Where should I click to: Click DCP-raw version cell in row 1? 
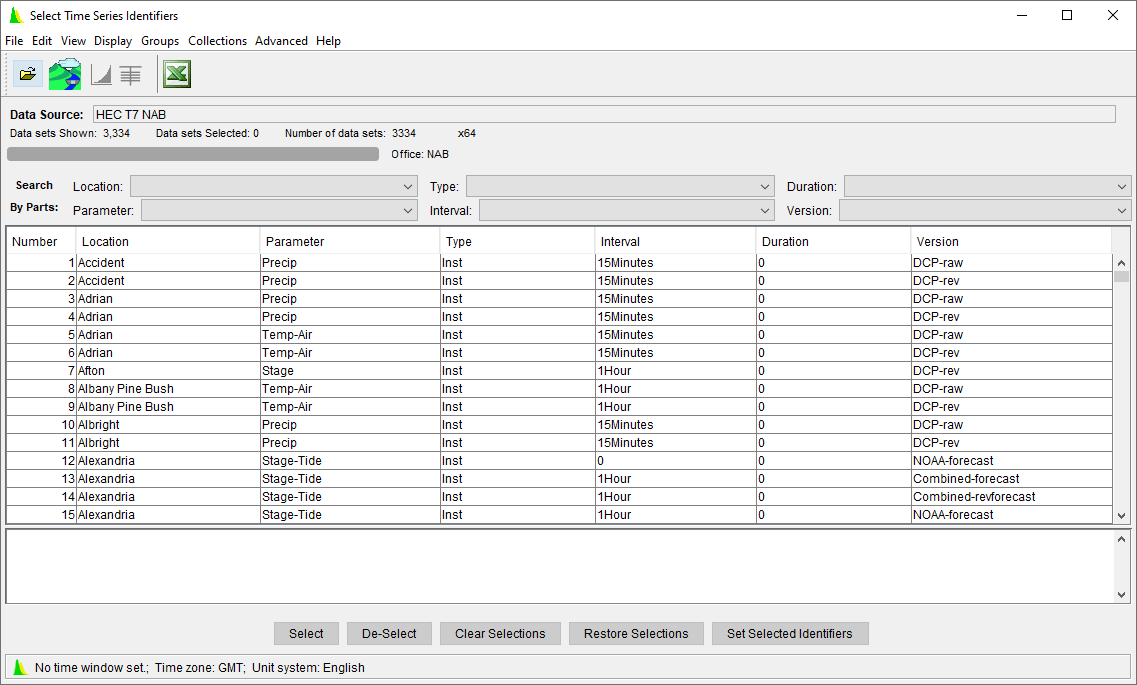[x=1011, y=262]
